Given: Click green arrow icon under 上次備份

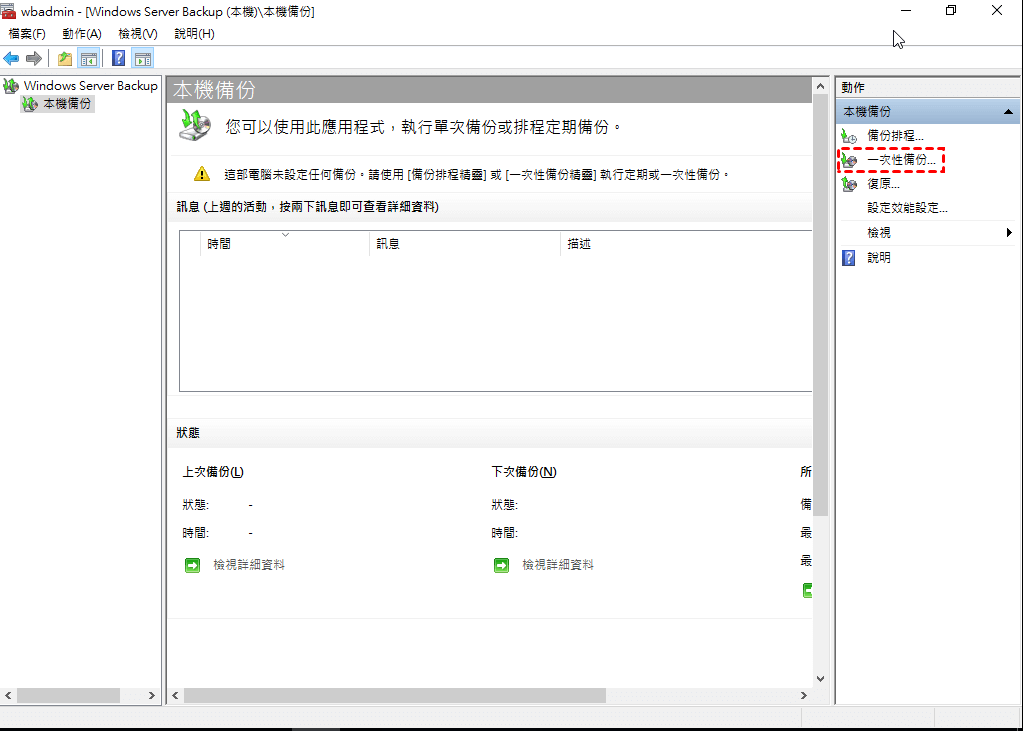Looking at the screenshot, I should pos(192,565).
